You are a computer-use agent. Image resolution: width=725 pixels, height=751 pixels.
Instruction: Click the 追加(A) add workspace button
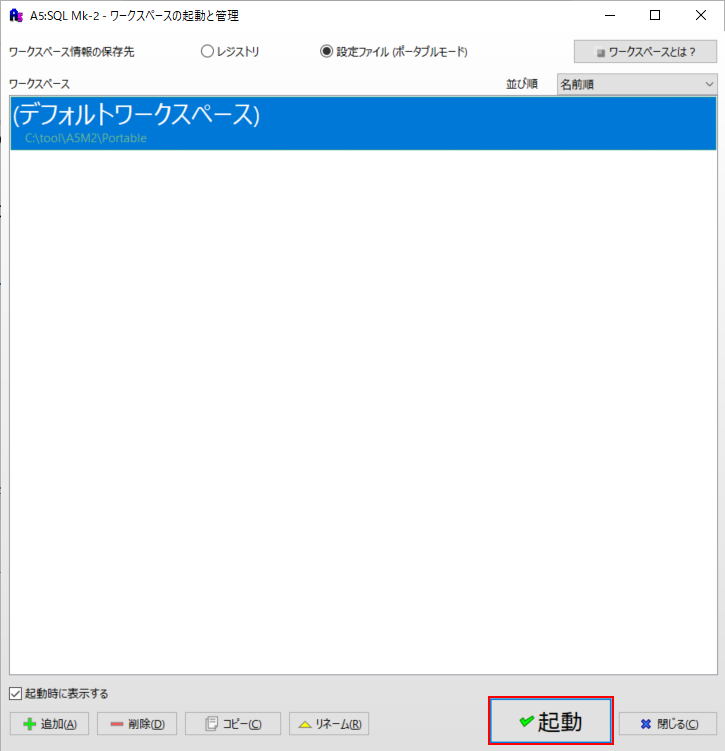(x=49, y=724)
